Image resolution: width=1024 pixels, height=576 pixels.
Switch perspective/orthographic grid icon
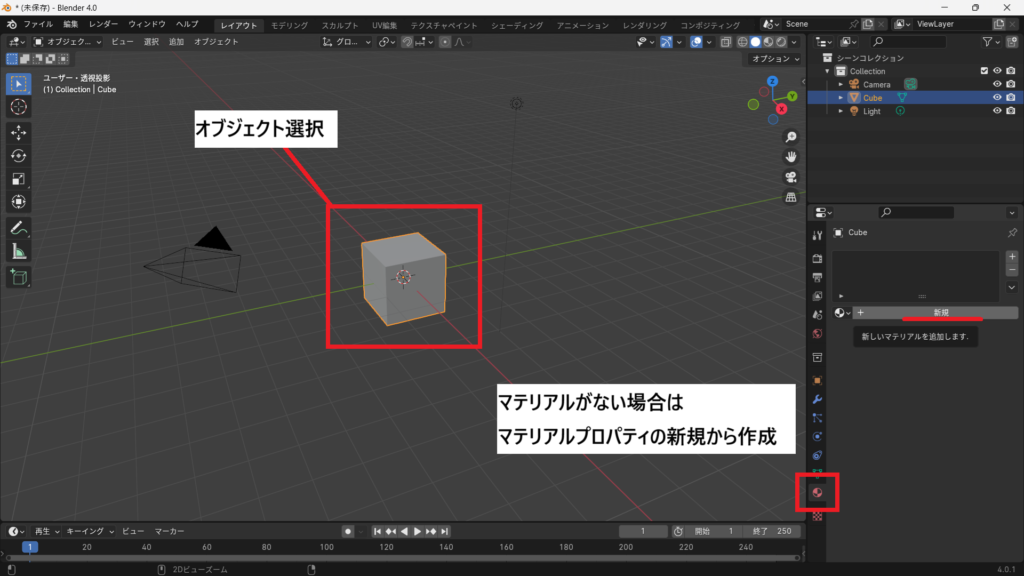[x=791, y=197]
